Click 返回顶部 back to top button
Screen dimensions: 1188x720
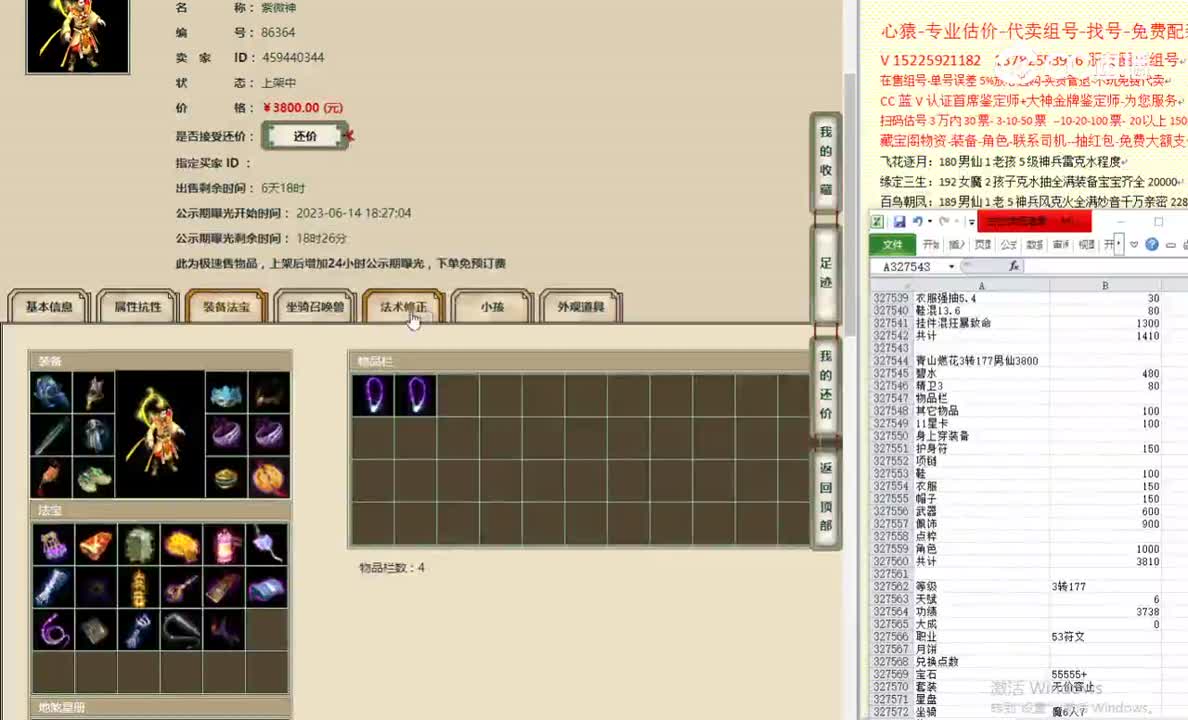[x=826, y=497]
